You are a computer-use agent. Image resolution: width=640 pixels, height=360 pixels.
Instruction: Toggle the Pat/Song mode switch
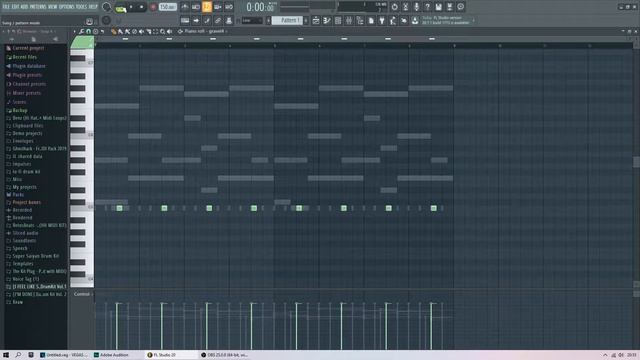121,8
